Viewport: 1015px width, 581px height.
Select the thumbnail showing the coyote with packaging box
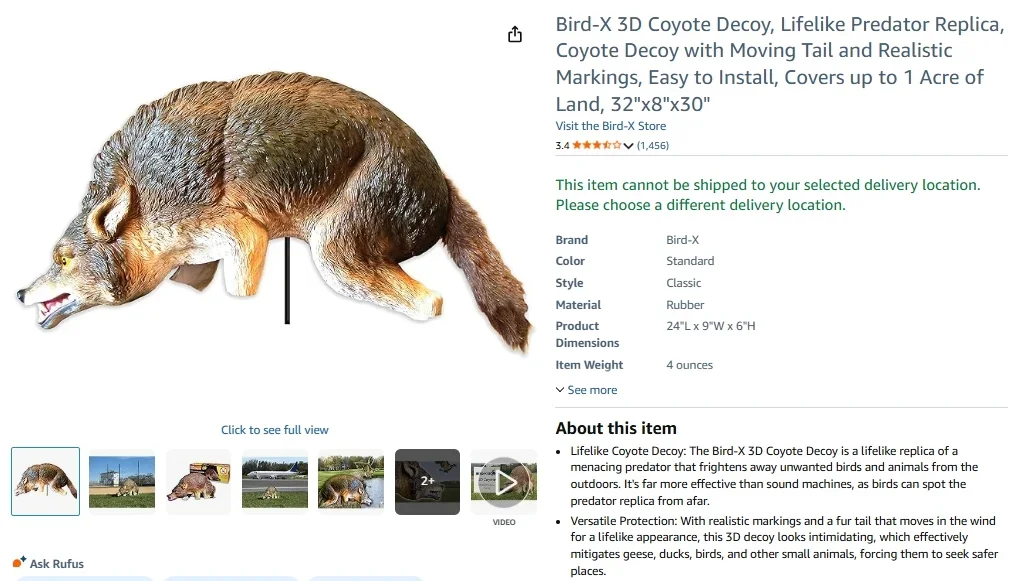click(198, 481)
